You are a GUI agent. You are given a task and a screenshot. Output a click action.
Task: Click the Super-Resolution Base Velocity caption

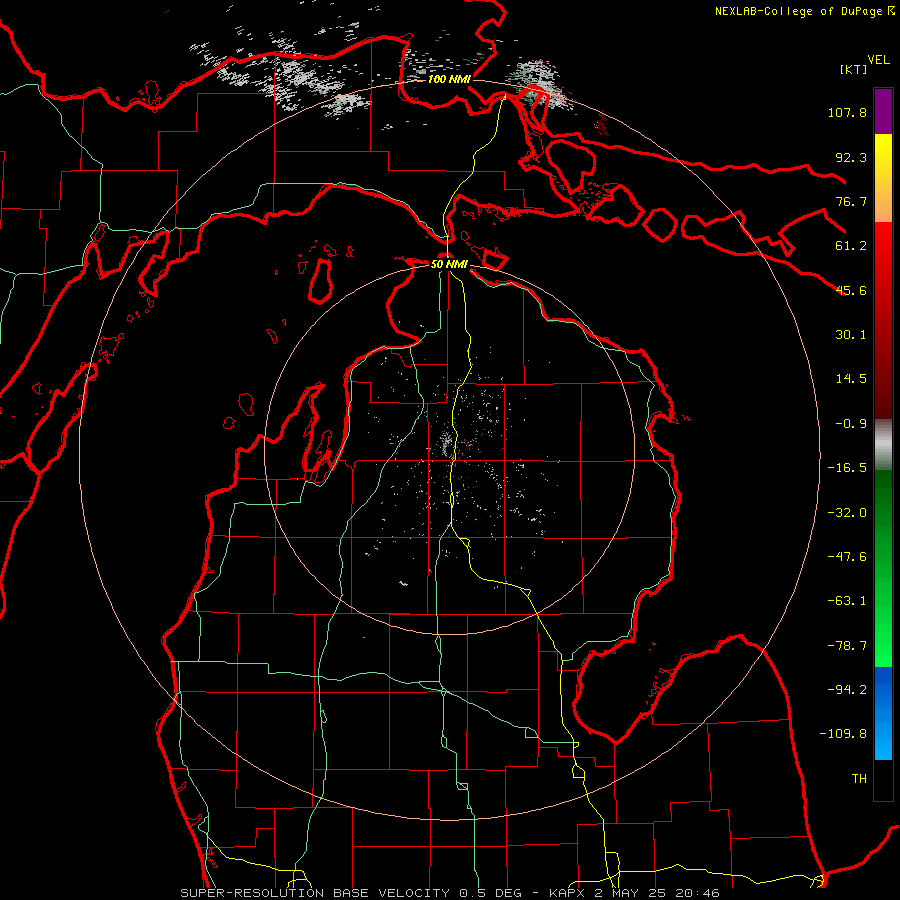click(x=449, y=893)
